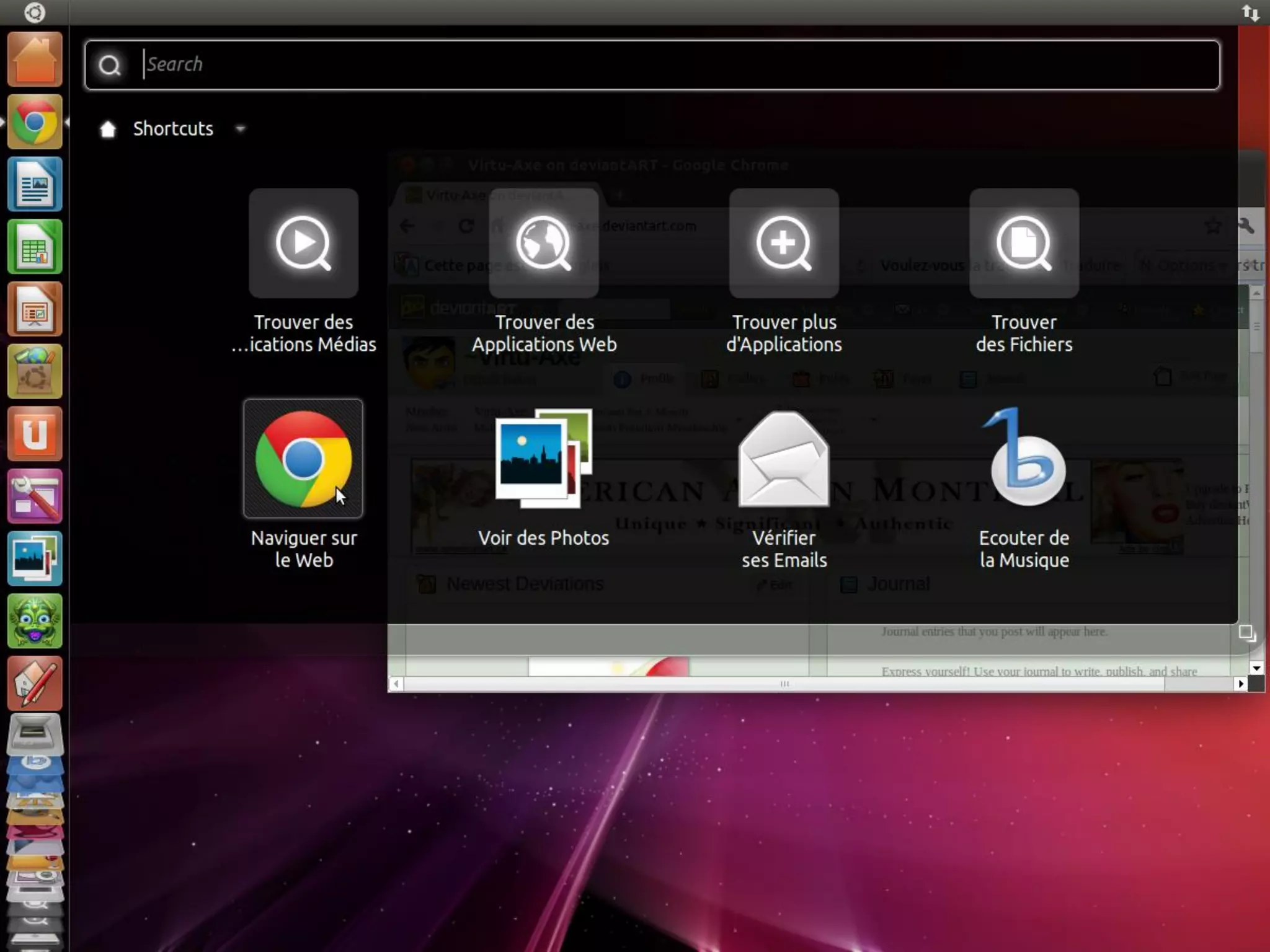The width and height of the screenshot is (1270, 952).
Task: Click Trouver plus d'Applications icon
Action: tap(784, 243)
